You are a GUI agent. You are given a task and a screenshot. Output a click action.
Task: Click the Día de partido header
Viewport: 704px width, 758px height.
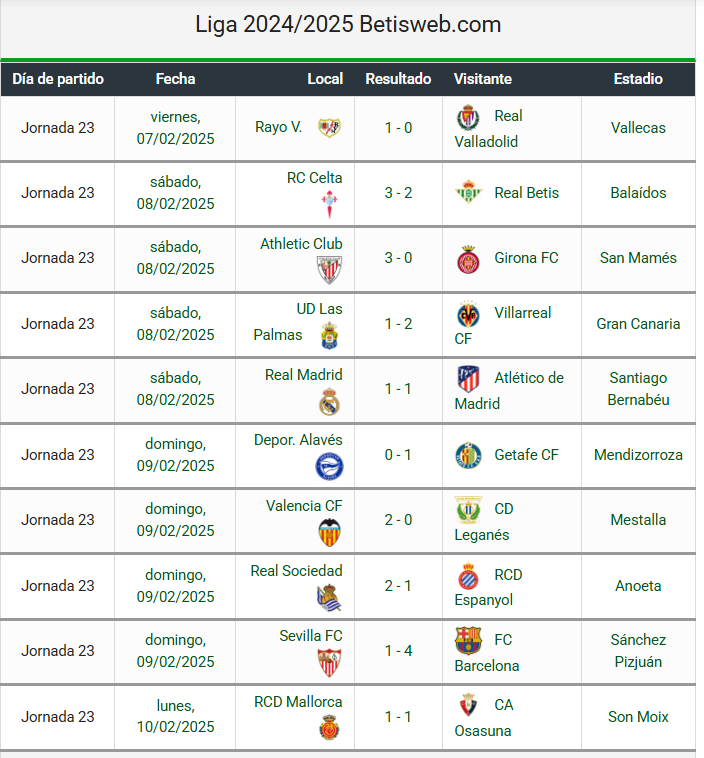tap(58, 79)
